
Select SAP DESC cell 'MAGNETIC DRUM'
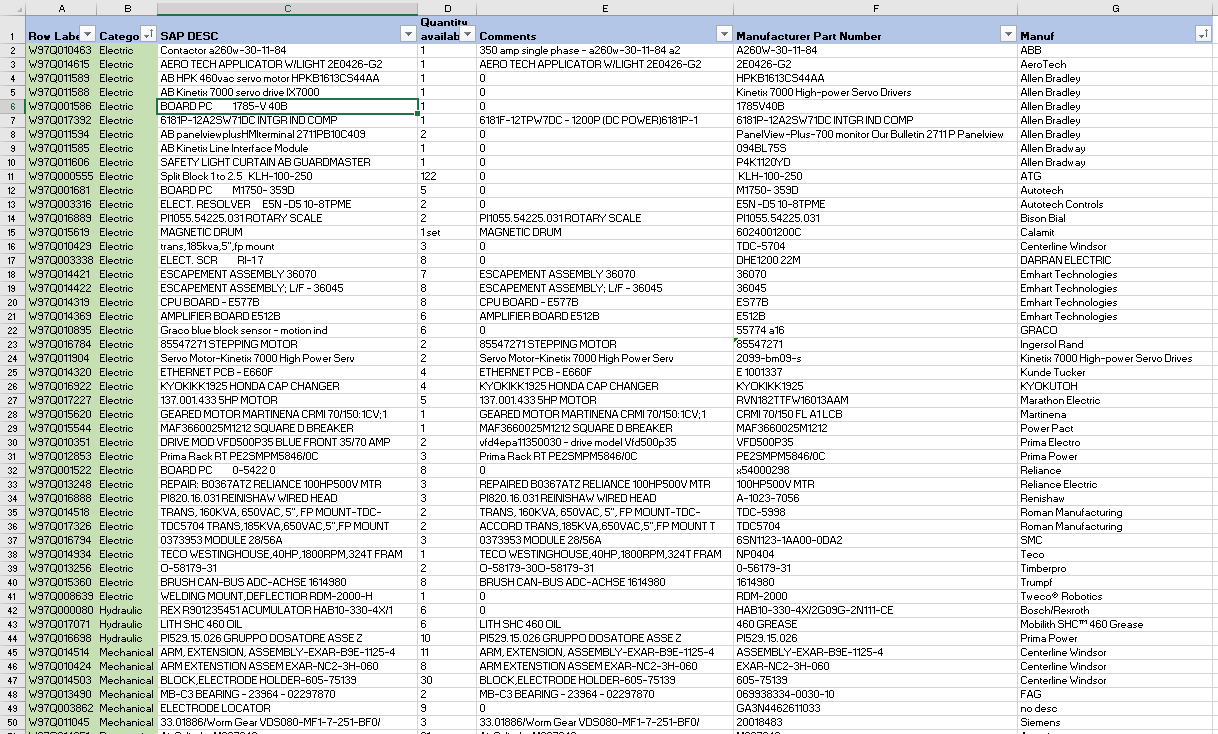[x=287, y=232]
